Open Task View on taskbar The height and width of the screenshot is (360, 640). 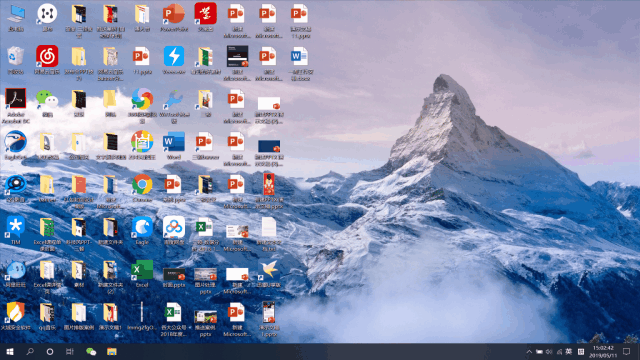point(70,351)
